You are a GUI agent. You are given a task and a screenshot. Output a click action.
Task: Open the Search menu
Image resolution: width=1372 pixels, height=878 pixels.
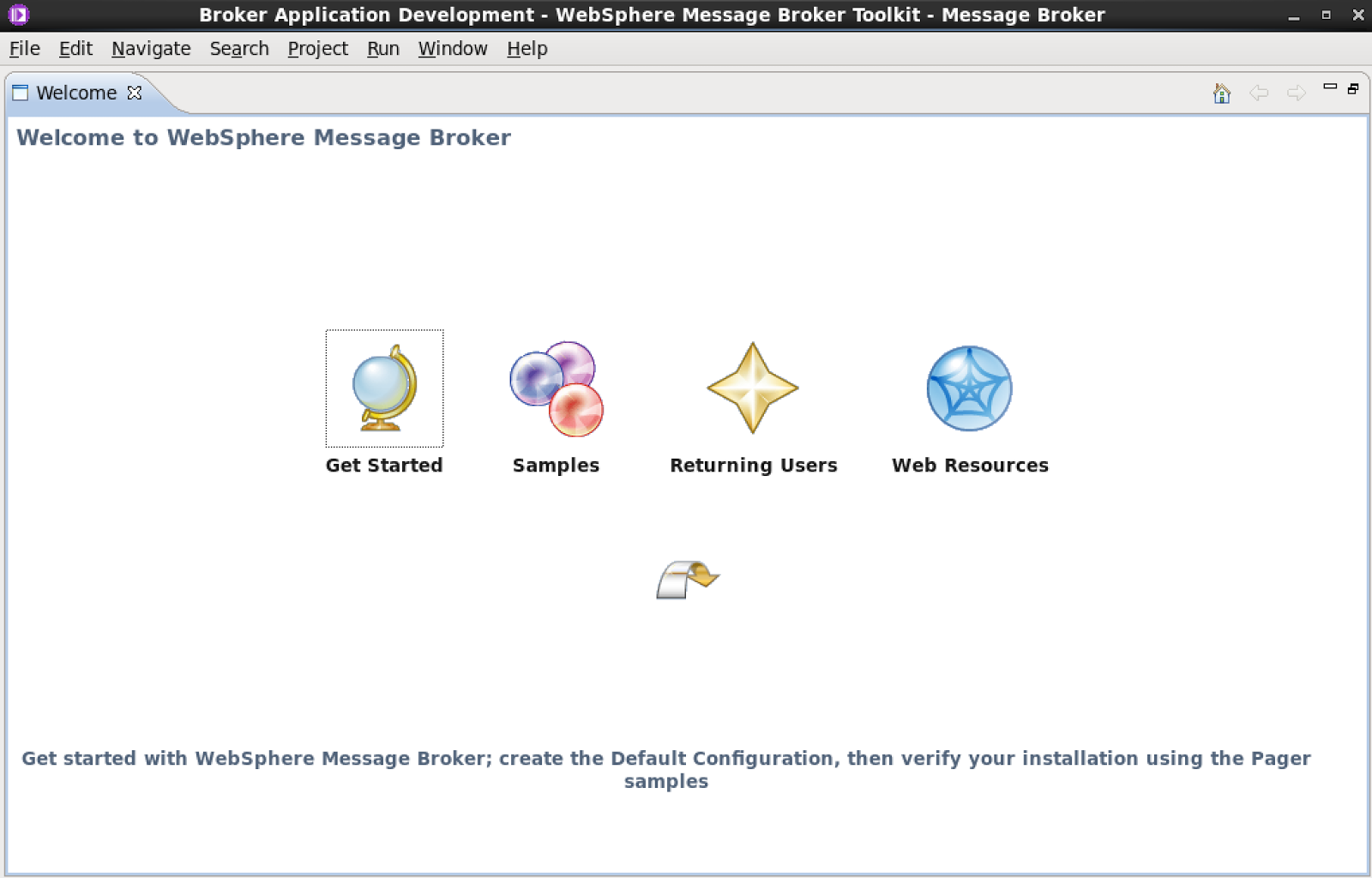239,49
